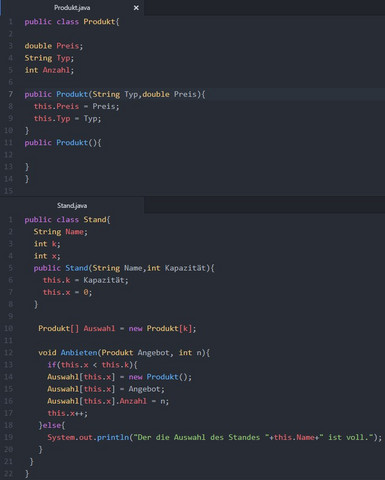This screenshot has height=480, width=385.
Task: Click the 'this.Typ = Typ;' line
Action: click(67, 118)
